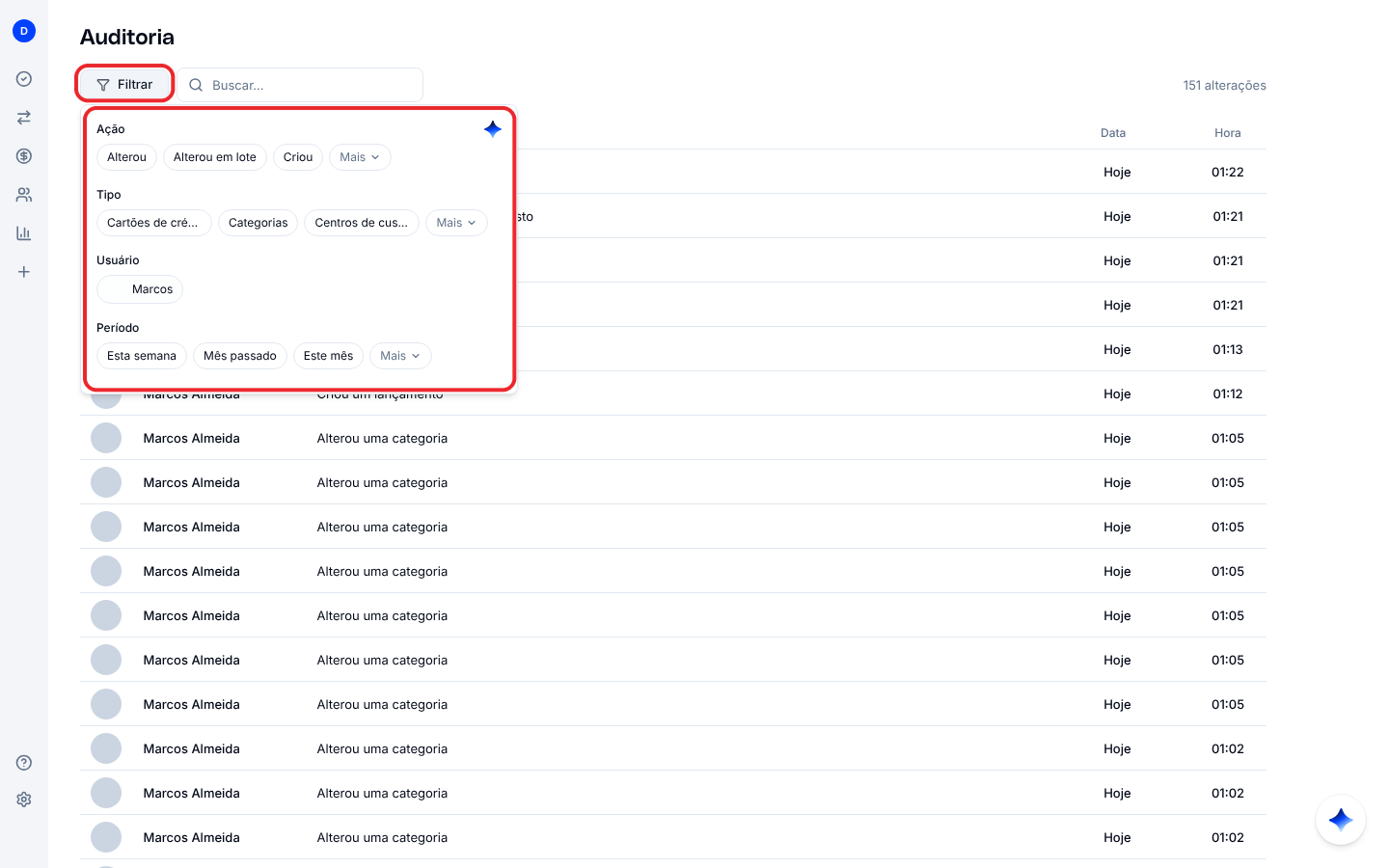This screenshot has height=868, width=1389.
Task: Expand the Mais dropdown under Ação
Action: pyautogui.click(x=360, y=157)
